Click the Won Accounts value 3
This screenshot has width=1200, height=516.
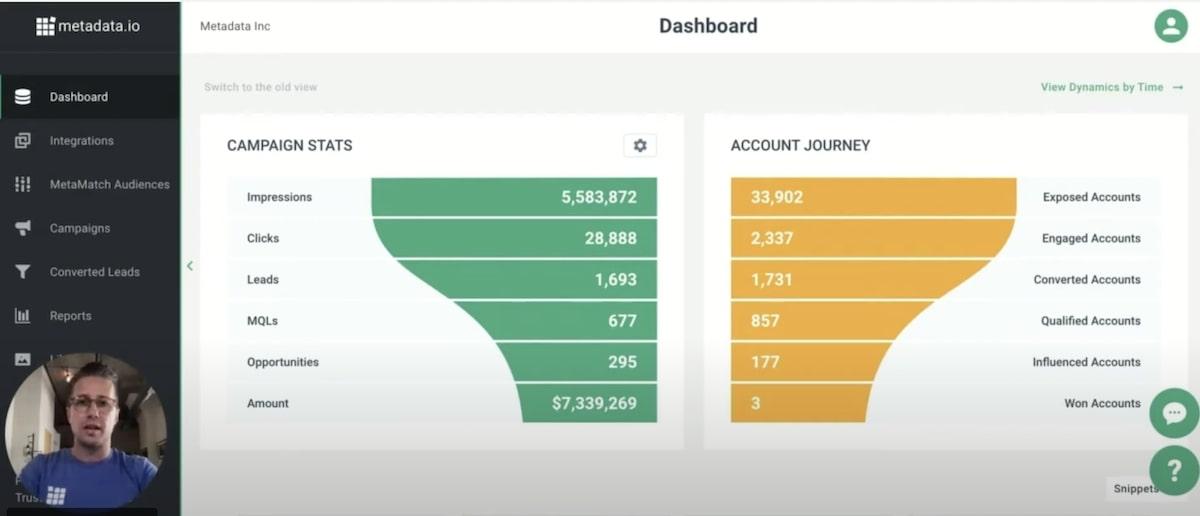pyautogui.click(x=755, y=403)
